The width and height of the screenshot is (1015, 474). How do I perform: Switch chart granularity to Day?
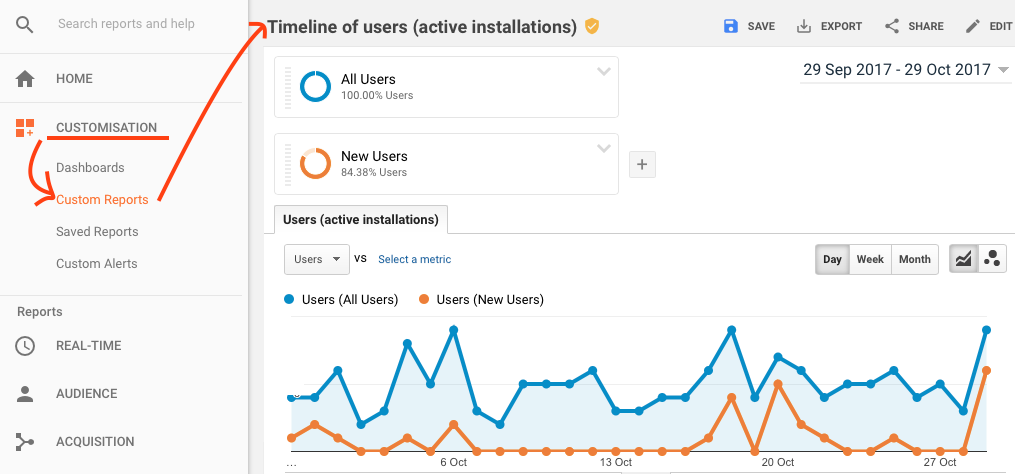[x=832, y=259]
